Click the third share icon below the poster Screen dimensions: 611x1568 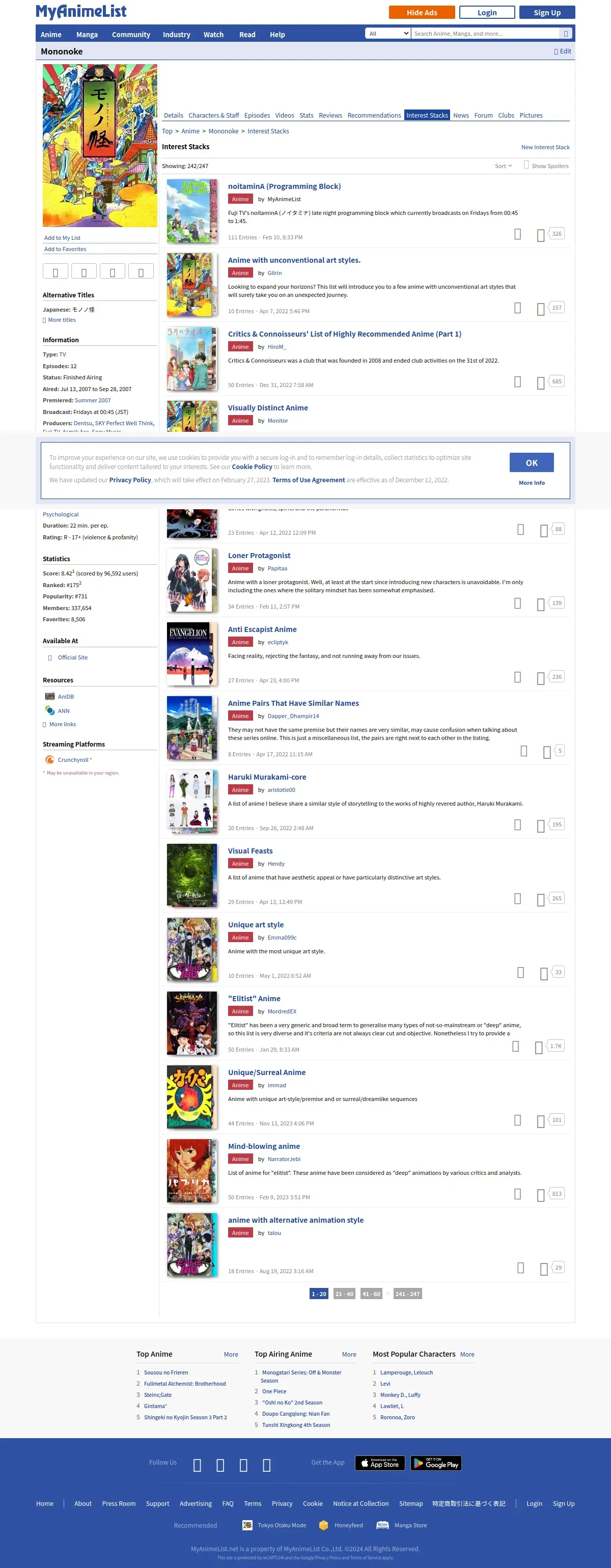point(113,271)
